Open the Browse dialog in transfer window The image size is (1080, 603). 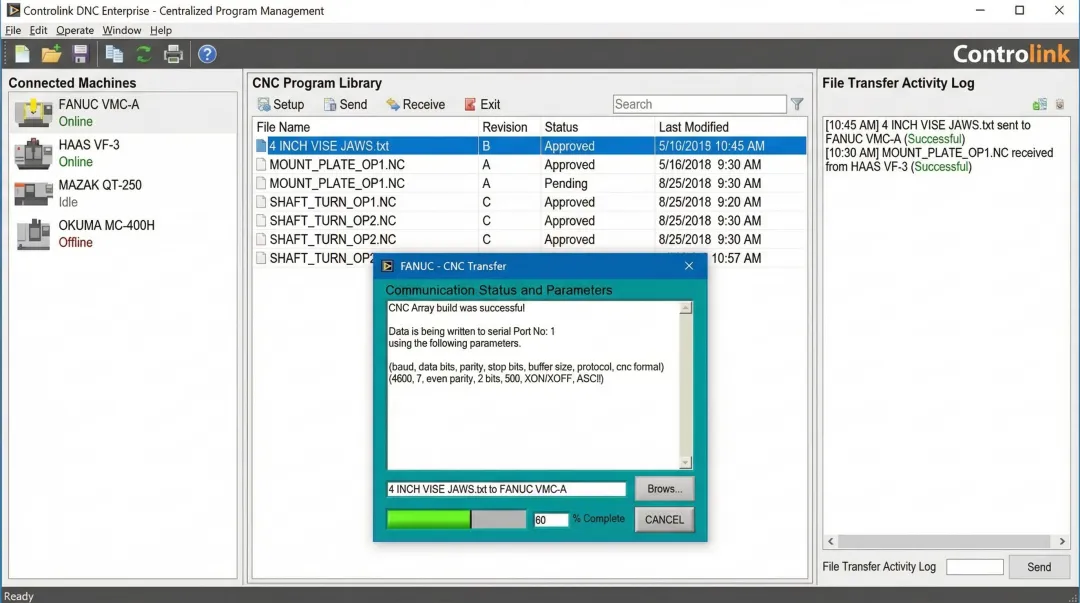pos(664,488)
